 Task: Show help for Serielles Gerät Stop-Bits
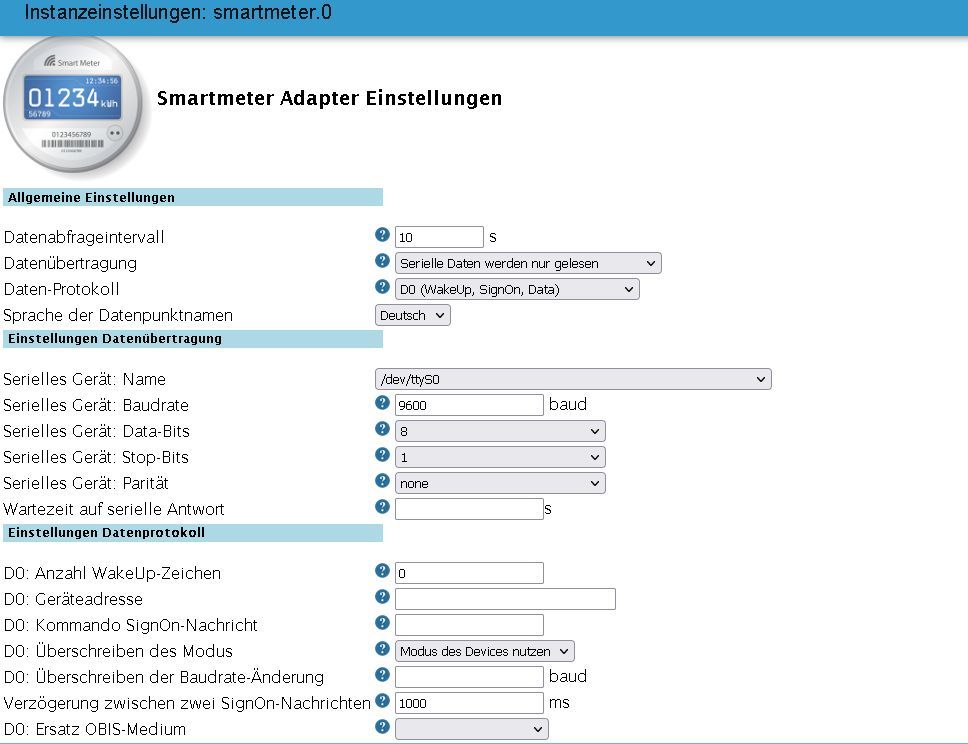point(382,454)
